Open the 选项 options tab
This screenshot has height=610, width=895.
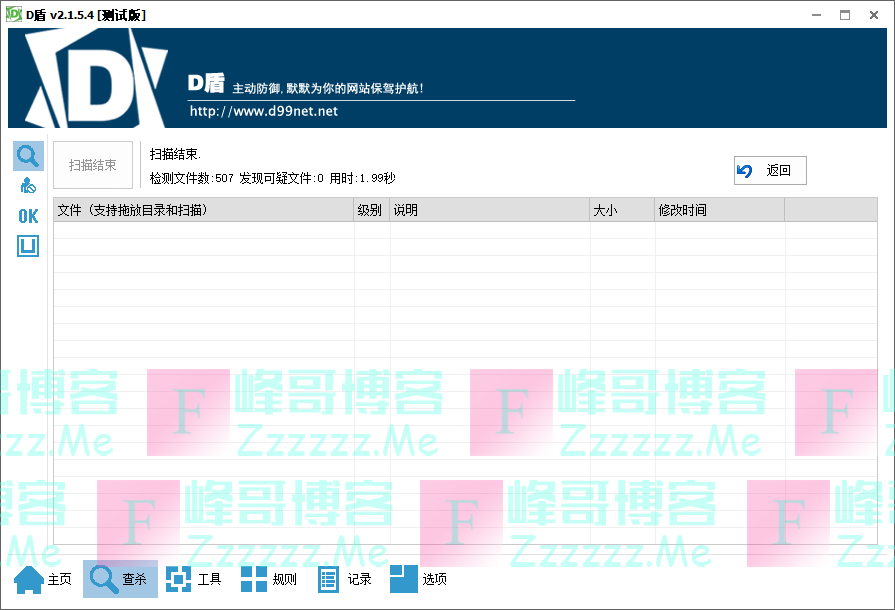click(419, 579)
